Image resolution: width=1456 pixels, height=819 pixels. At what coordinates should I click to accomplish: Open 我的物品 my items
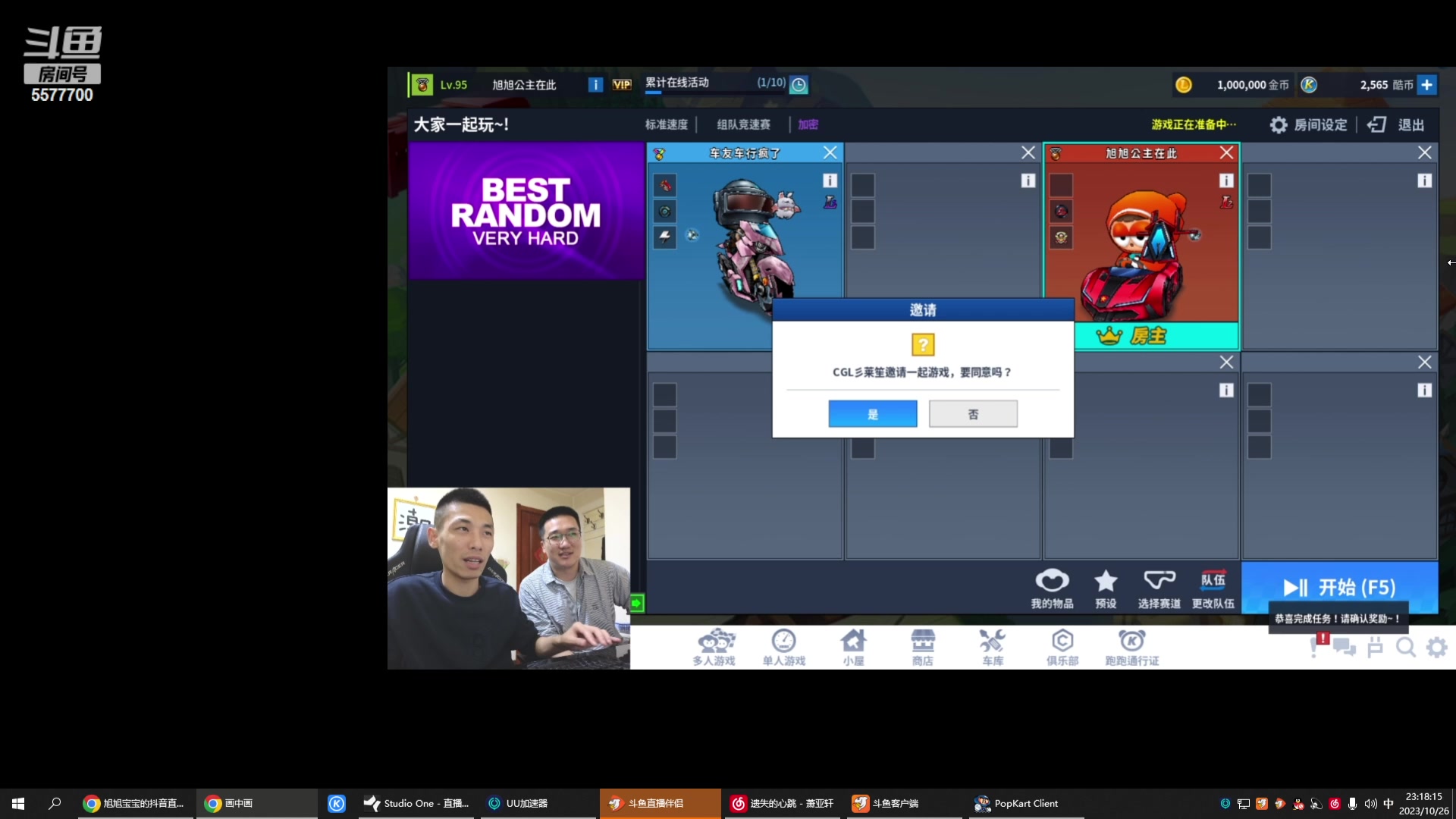coord(1052,589)
